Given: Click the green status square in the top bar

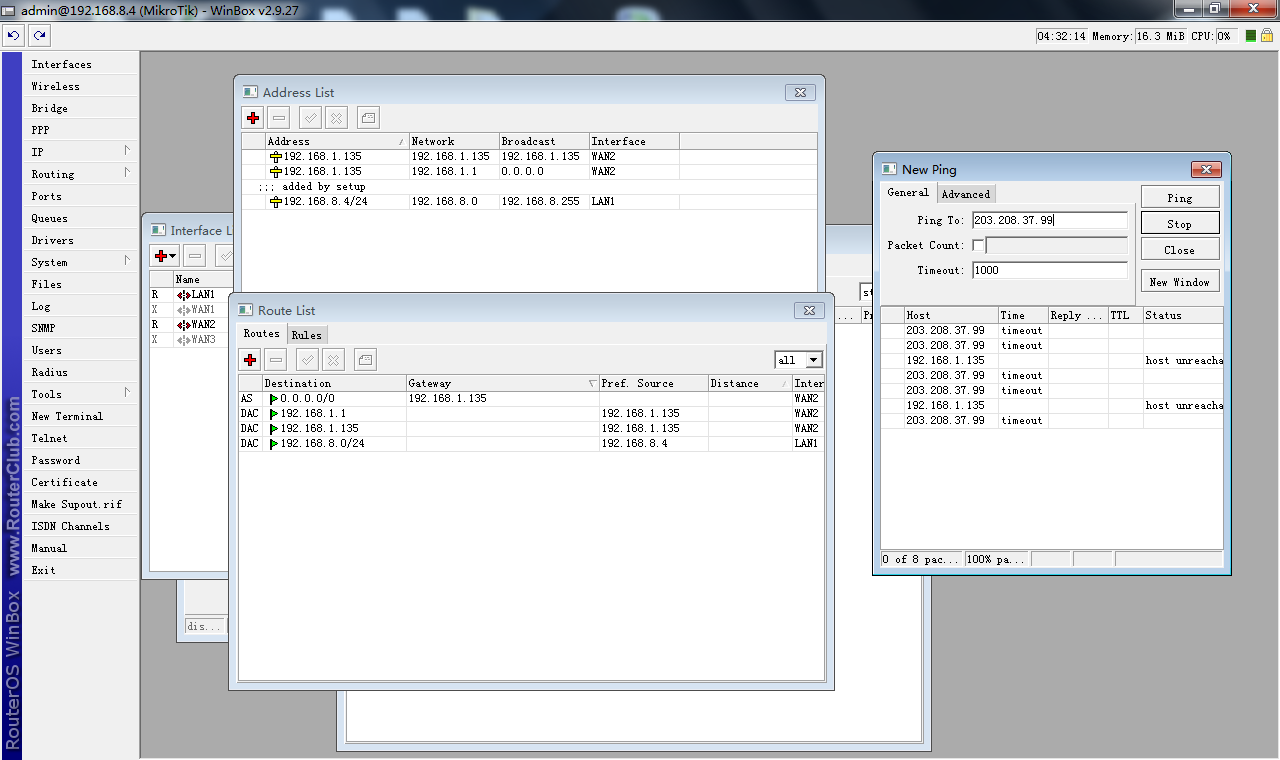Looking at the screenshot, I should (1250, 36).
